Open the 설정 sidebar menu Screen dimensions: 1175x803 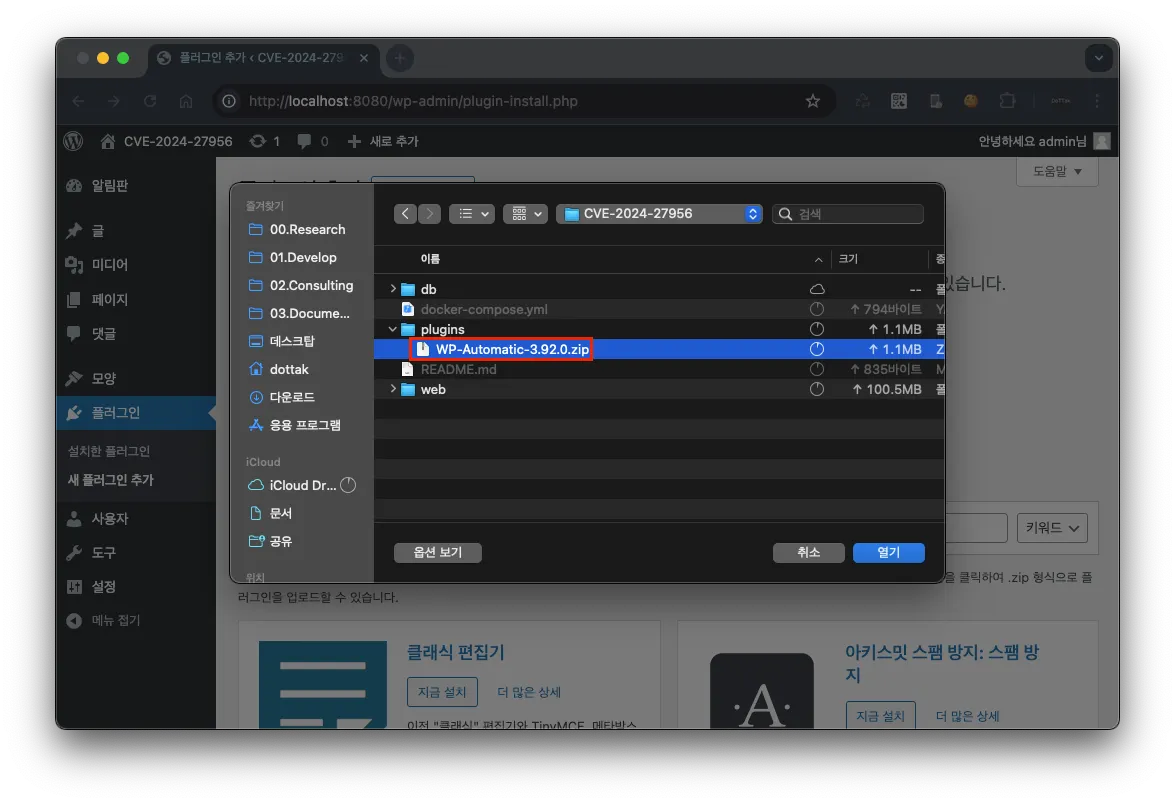coord(136,587)
